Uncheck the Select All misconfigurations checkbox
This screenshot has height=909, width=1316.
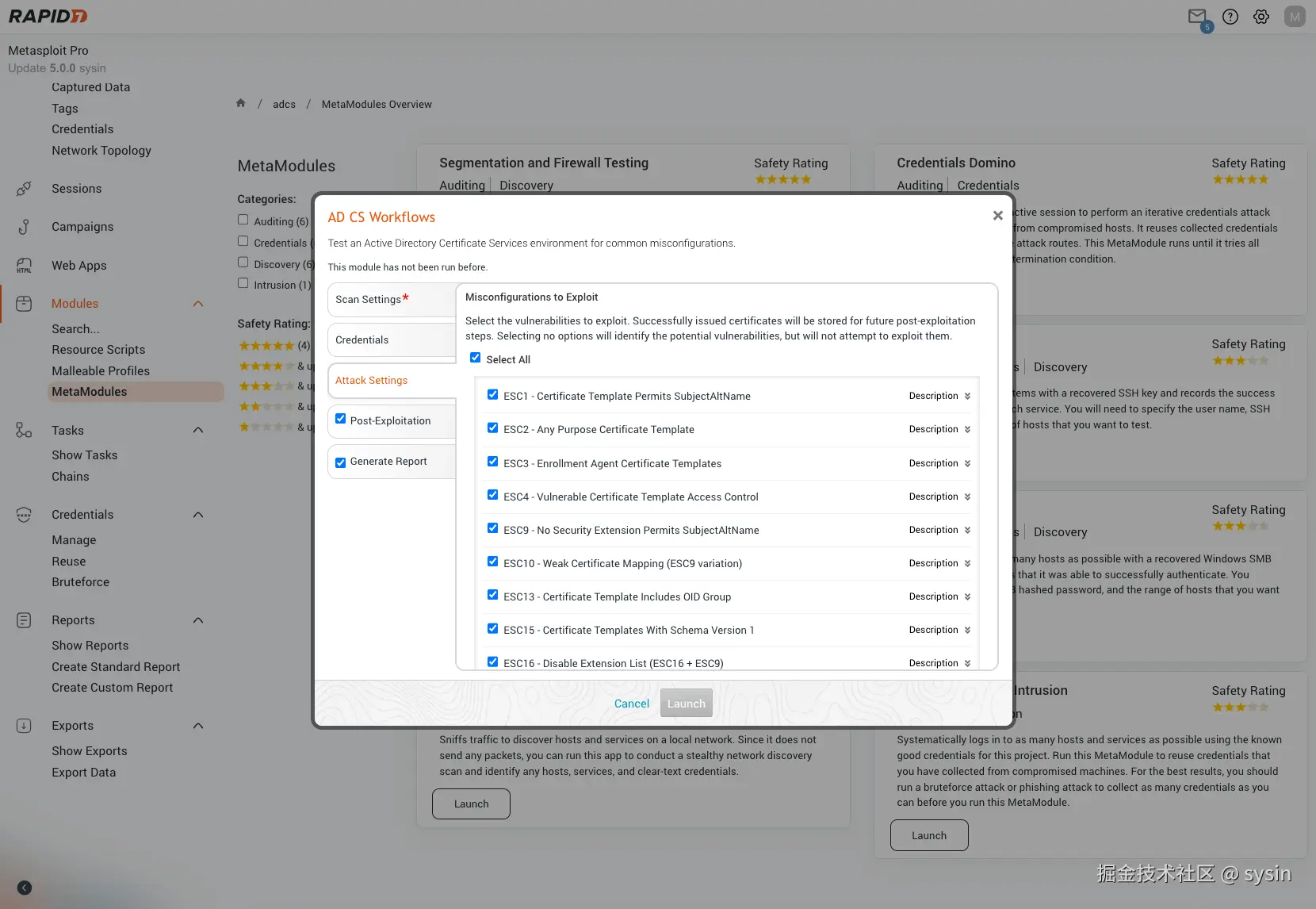(476, 358)
